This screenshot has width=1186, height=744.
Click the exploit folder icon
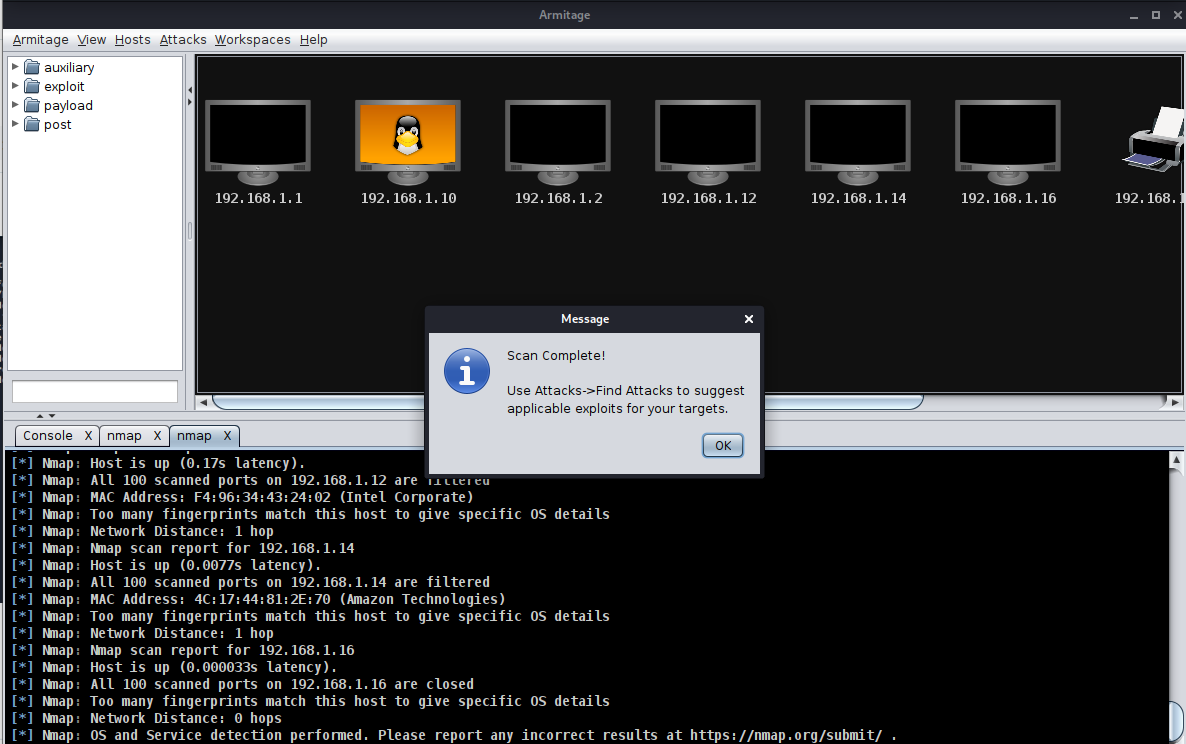click(x=32, y=86)
